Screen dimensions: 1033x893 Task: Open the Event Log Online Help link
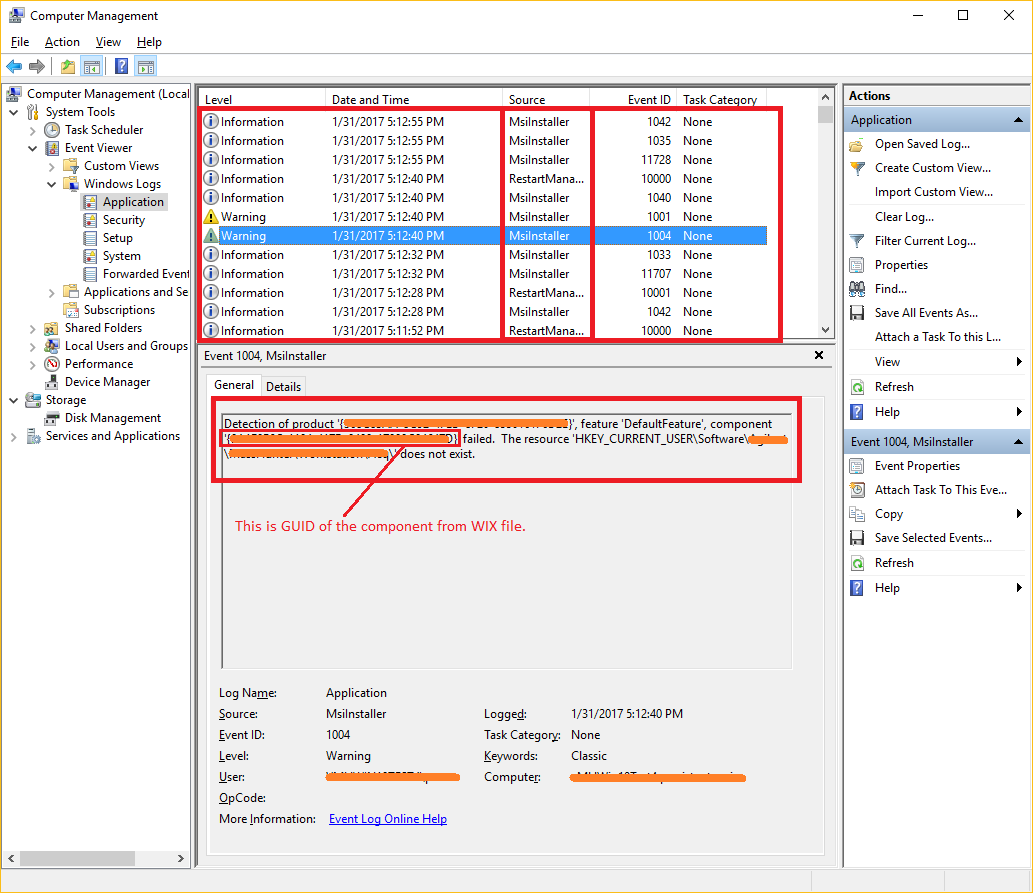(387, 819)
